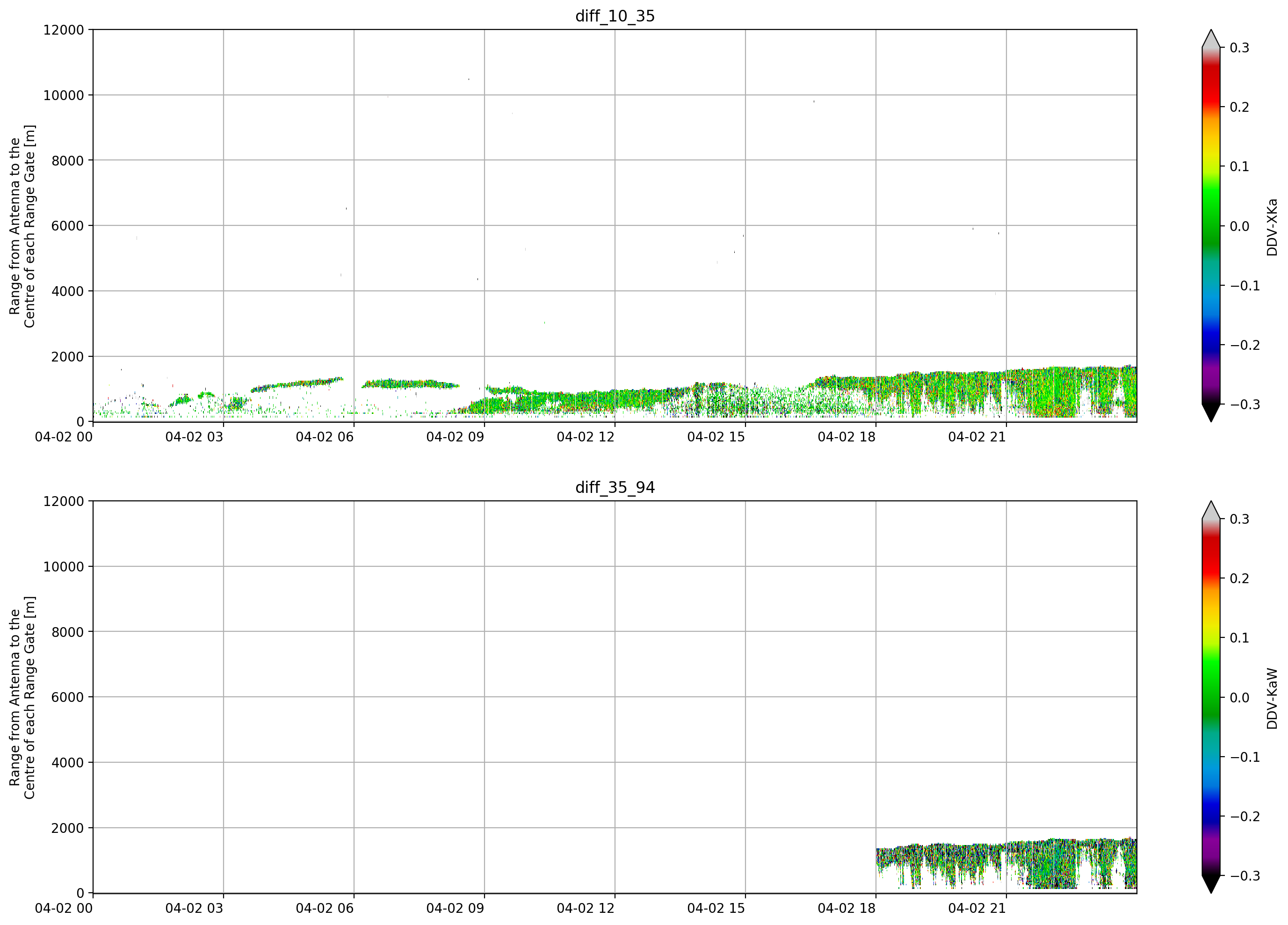Click the −0.1 tick on DDV-KaW colorbar

click(x=1245, y=757)
